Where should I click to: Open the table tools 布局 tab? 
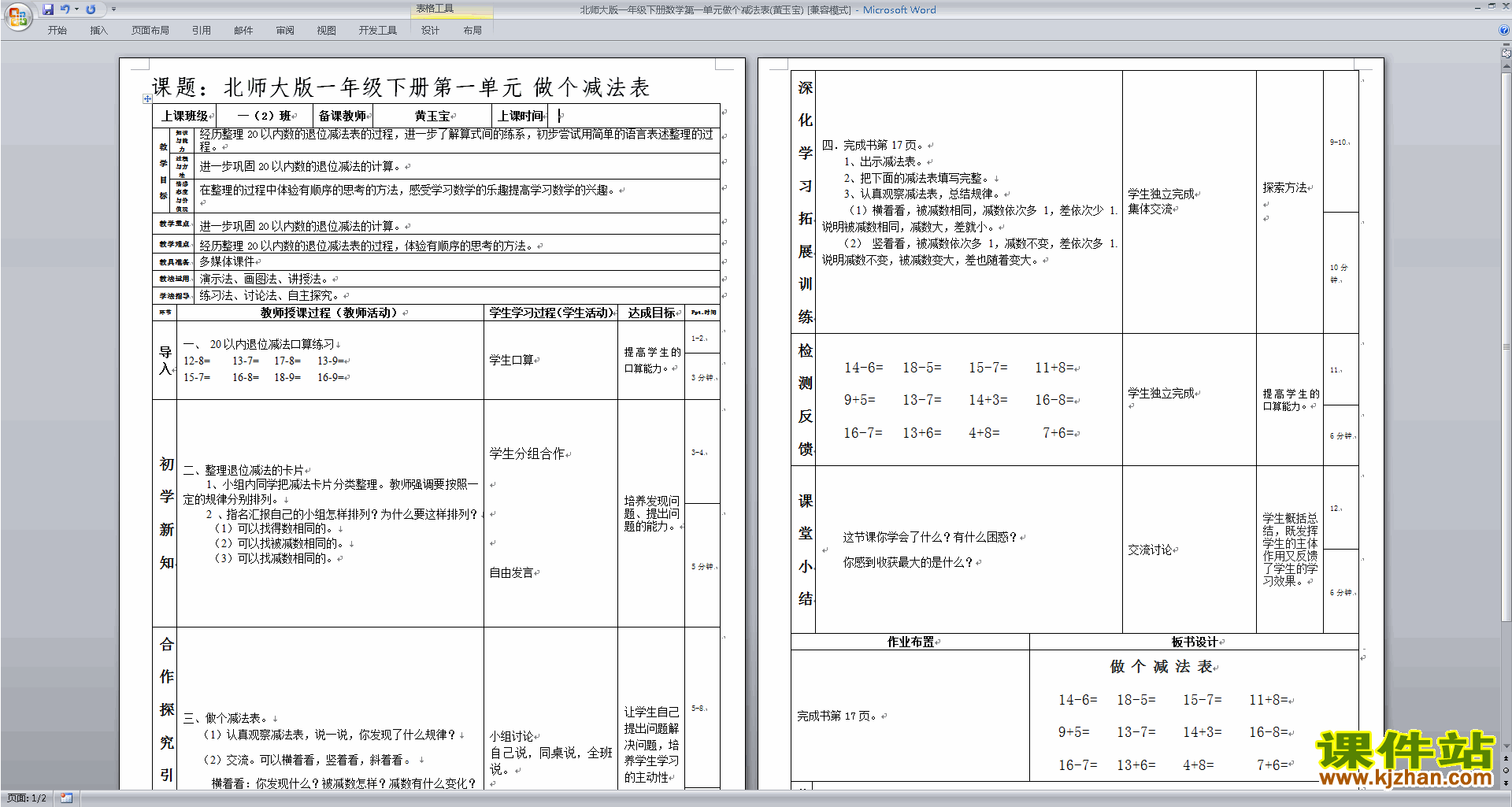click(x=472, y=30)
